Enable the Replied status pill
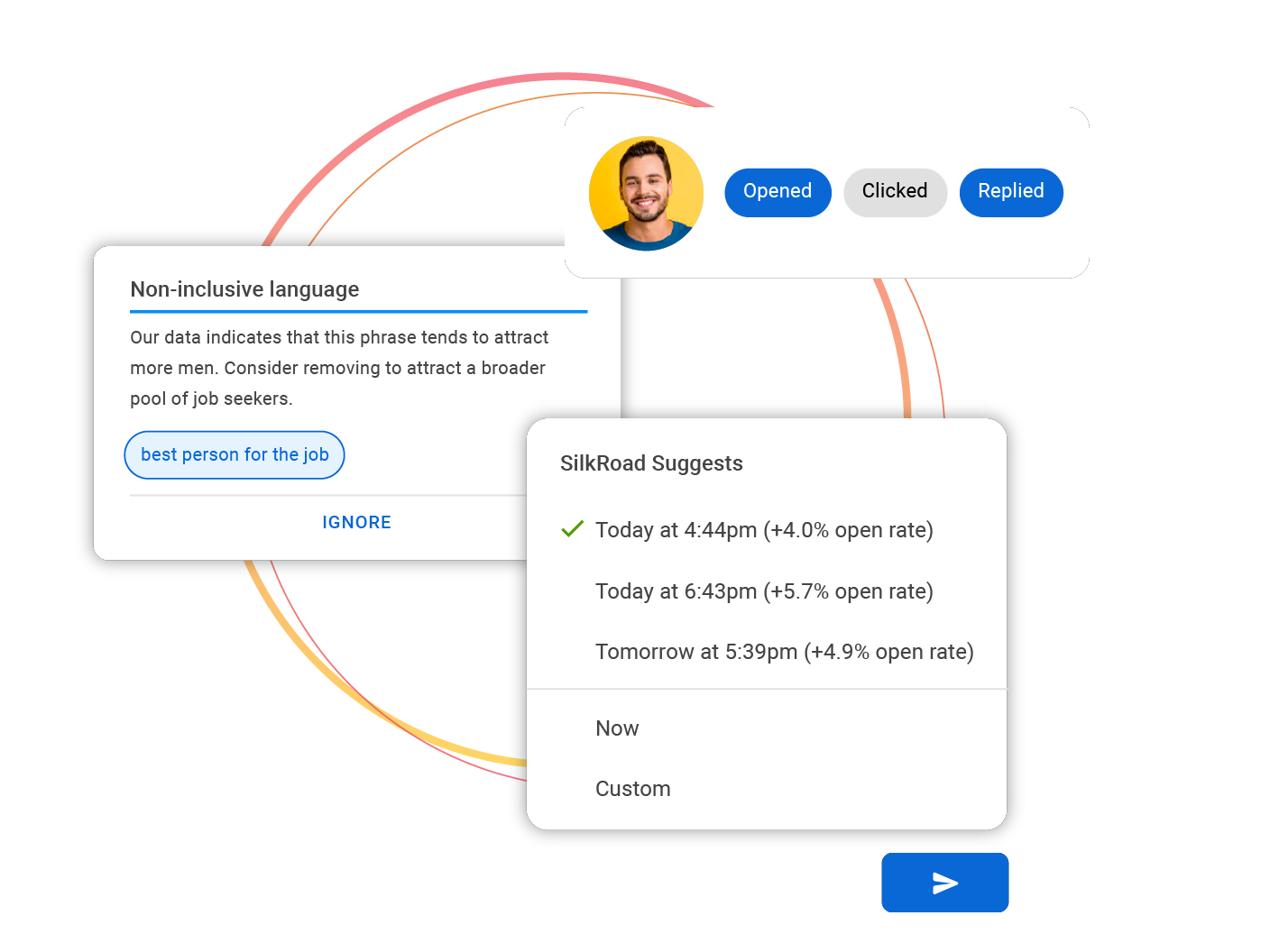 coord(1010,192)
